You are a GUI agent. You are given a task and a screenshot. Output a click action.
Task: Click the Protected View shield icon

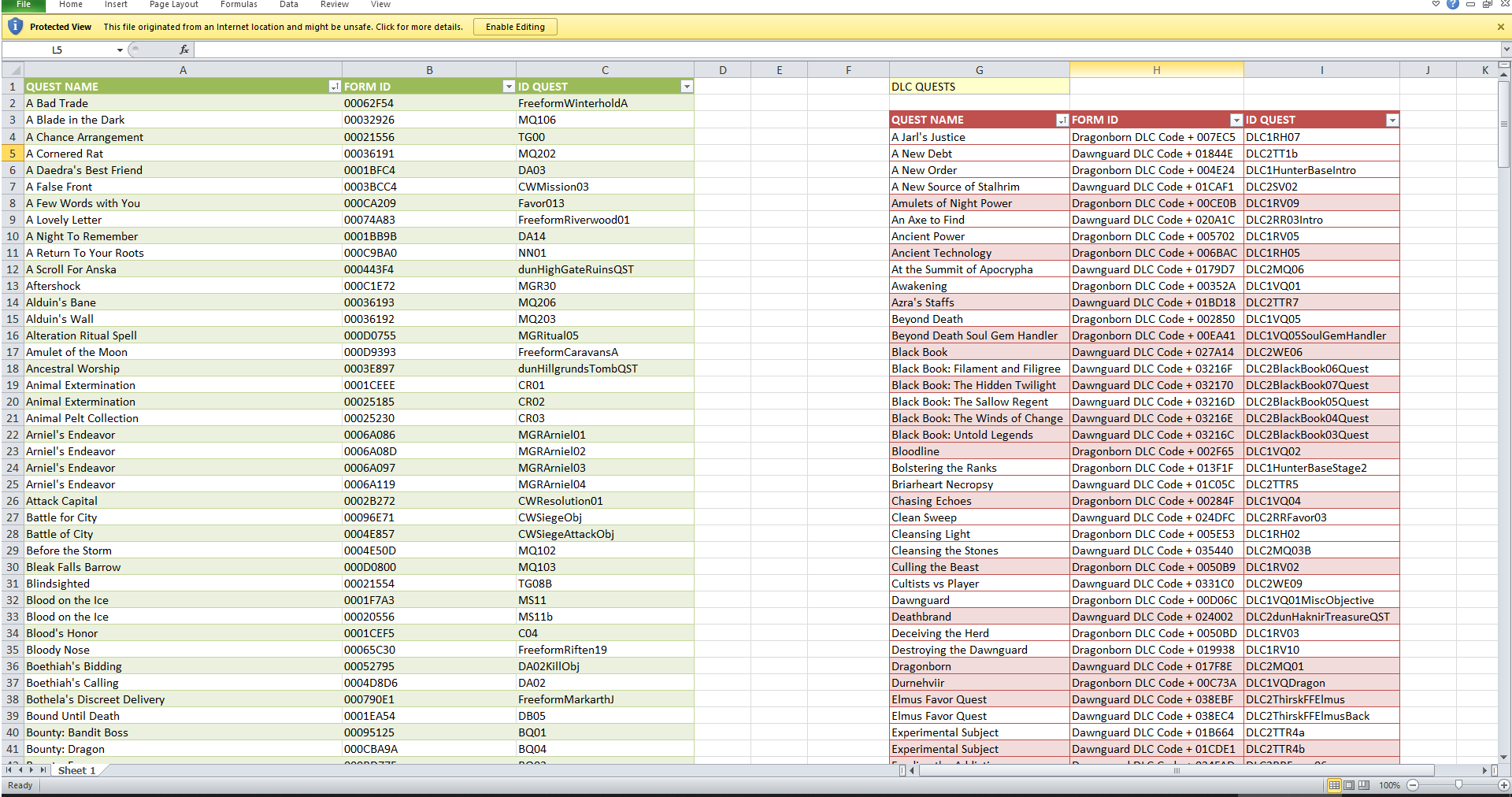coord(15,27)
